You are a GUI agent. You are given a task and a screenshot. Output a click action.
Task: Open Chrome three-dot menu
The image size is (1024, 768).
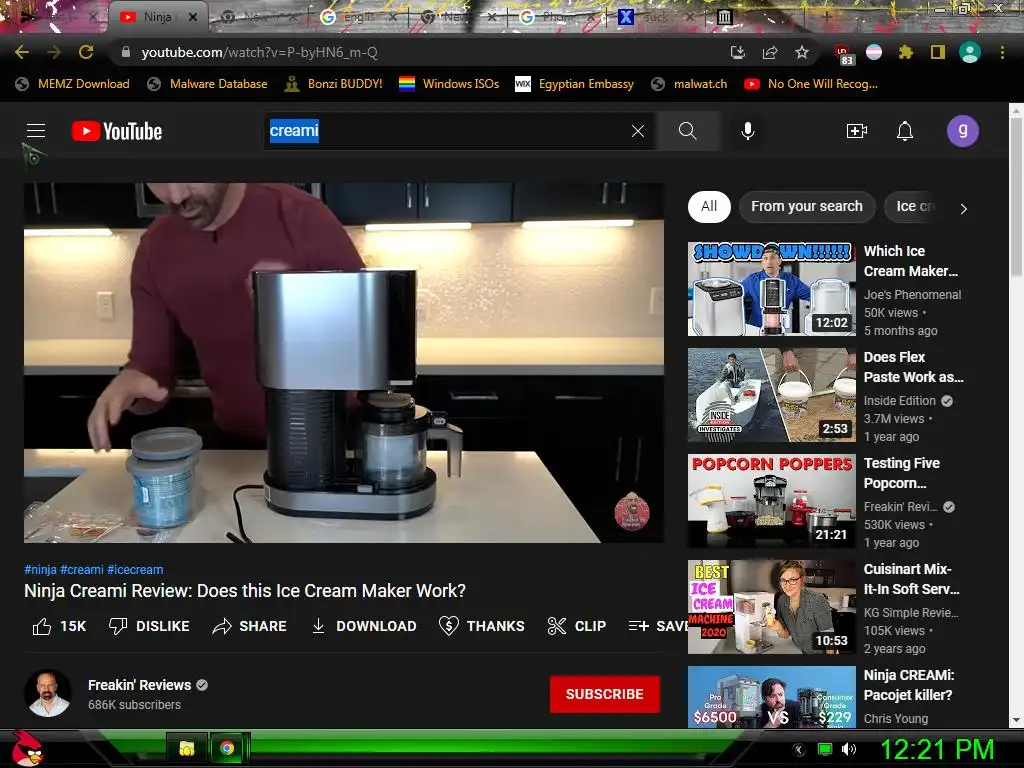pyautogui.click(x=1002, y=52)
